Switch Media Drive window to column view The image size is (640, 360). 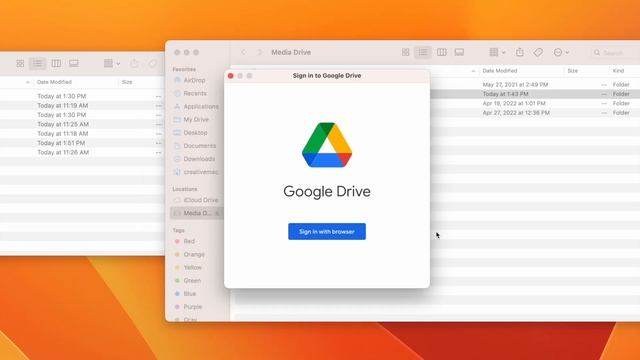point(442,52)
